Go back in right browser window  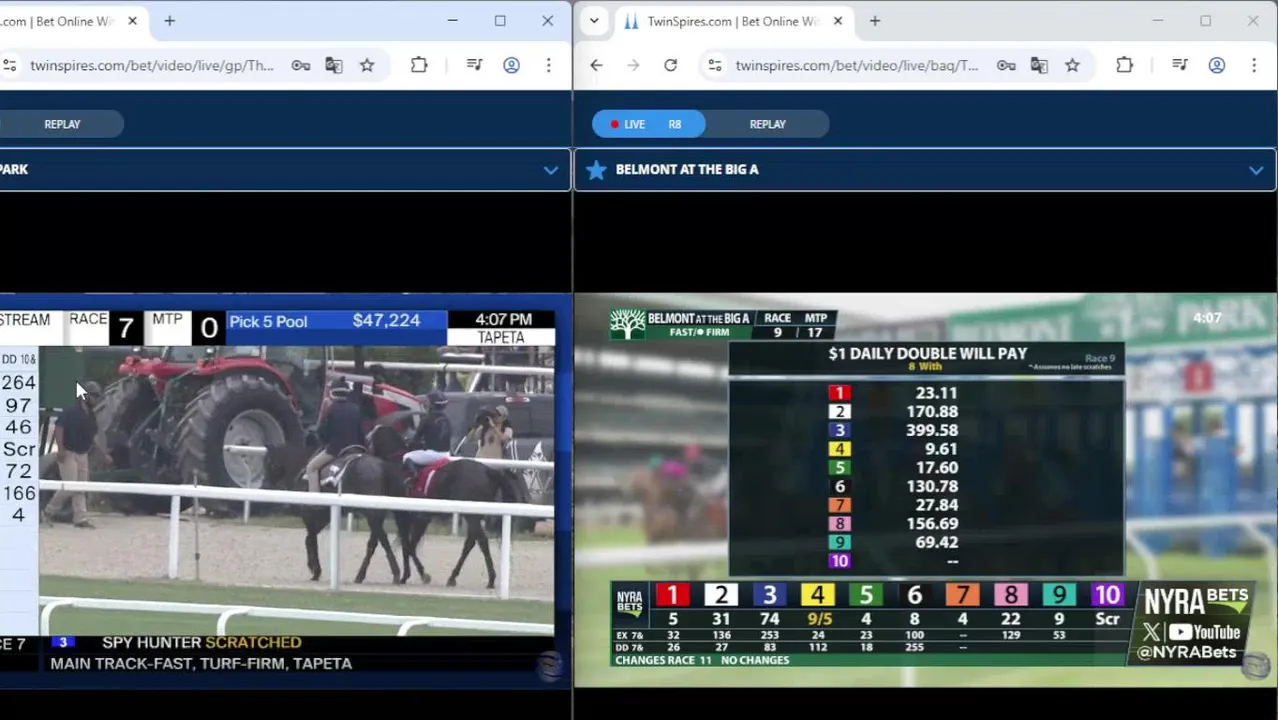(596, 65)
